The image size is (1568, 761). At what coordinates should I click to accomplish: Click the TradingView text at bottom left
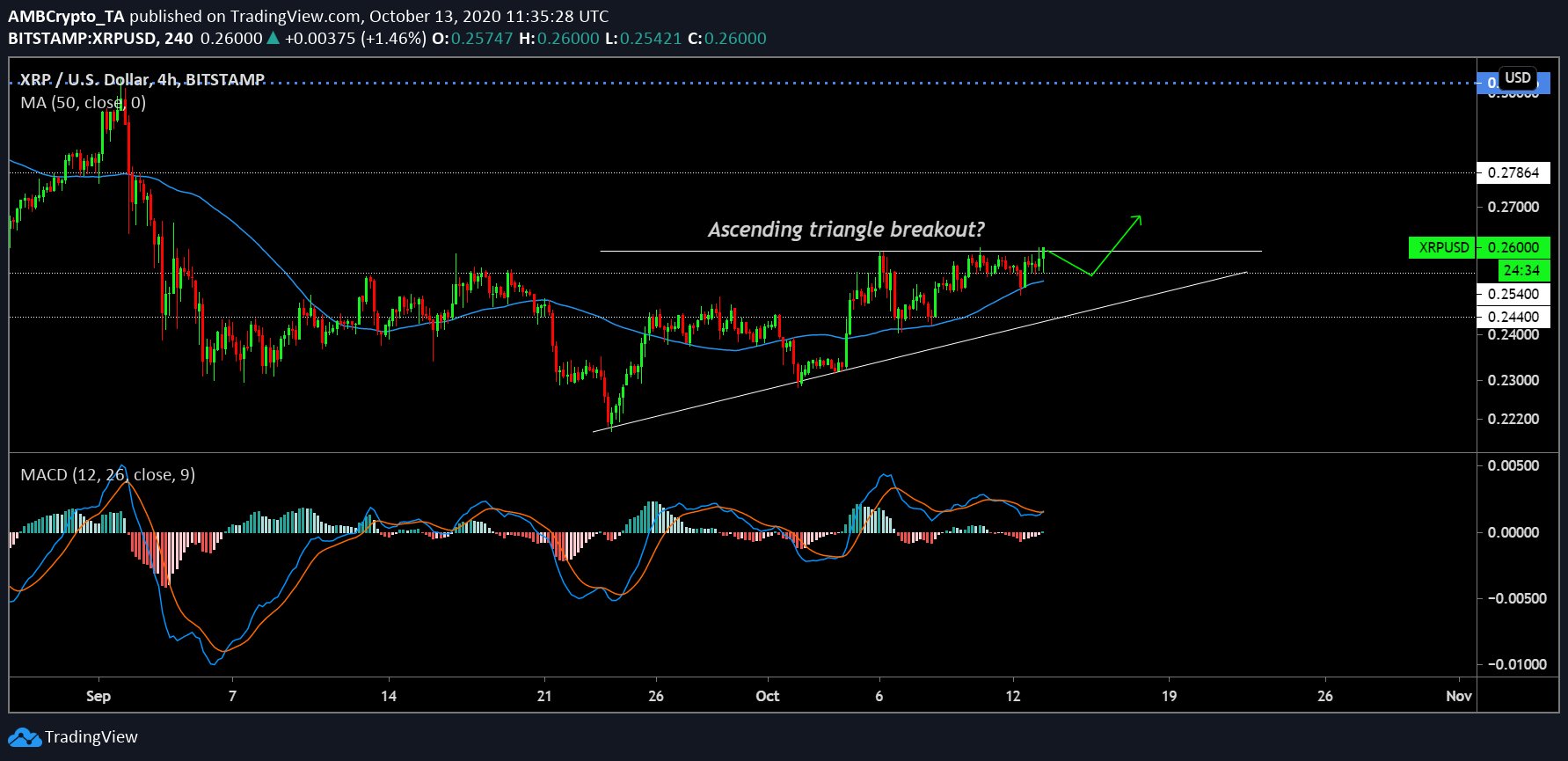[x=91, y=737]
